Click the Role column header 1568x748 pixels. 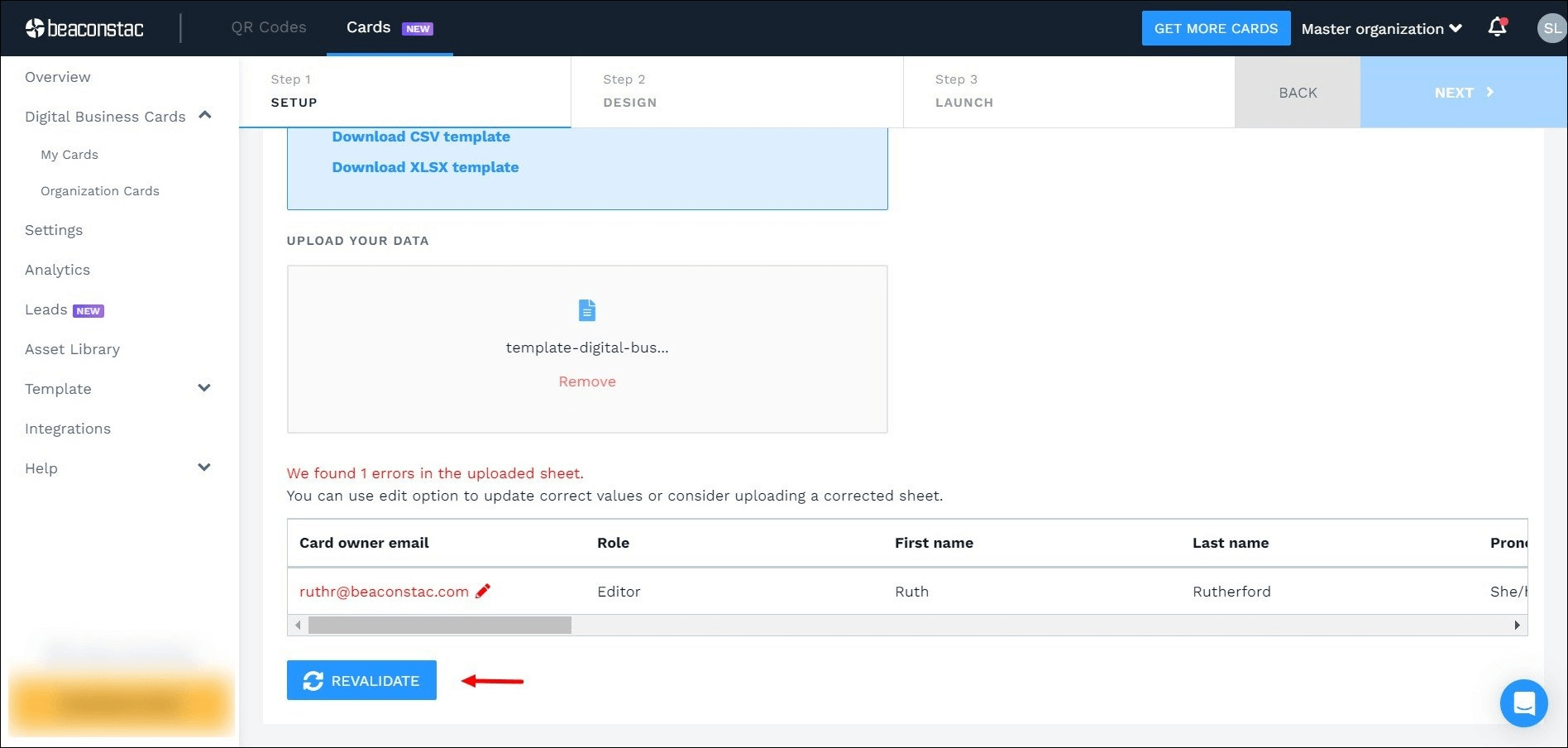613,543
